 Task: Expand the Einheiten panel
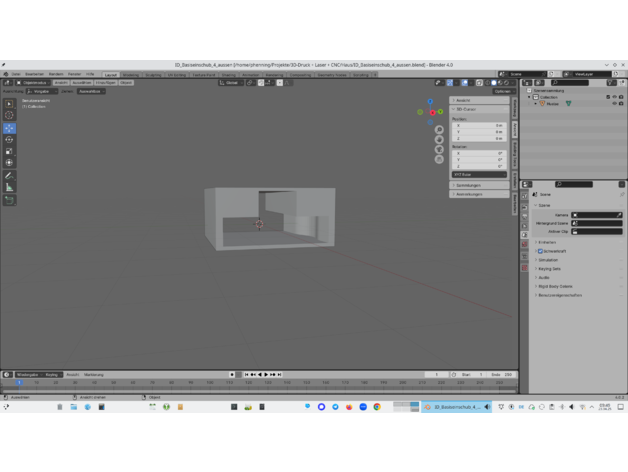pyautogui.click(x=547, y=242)
